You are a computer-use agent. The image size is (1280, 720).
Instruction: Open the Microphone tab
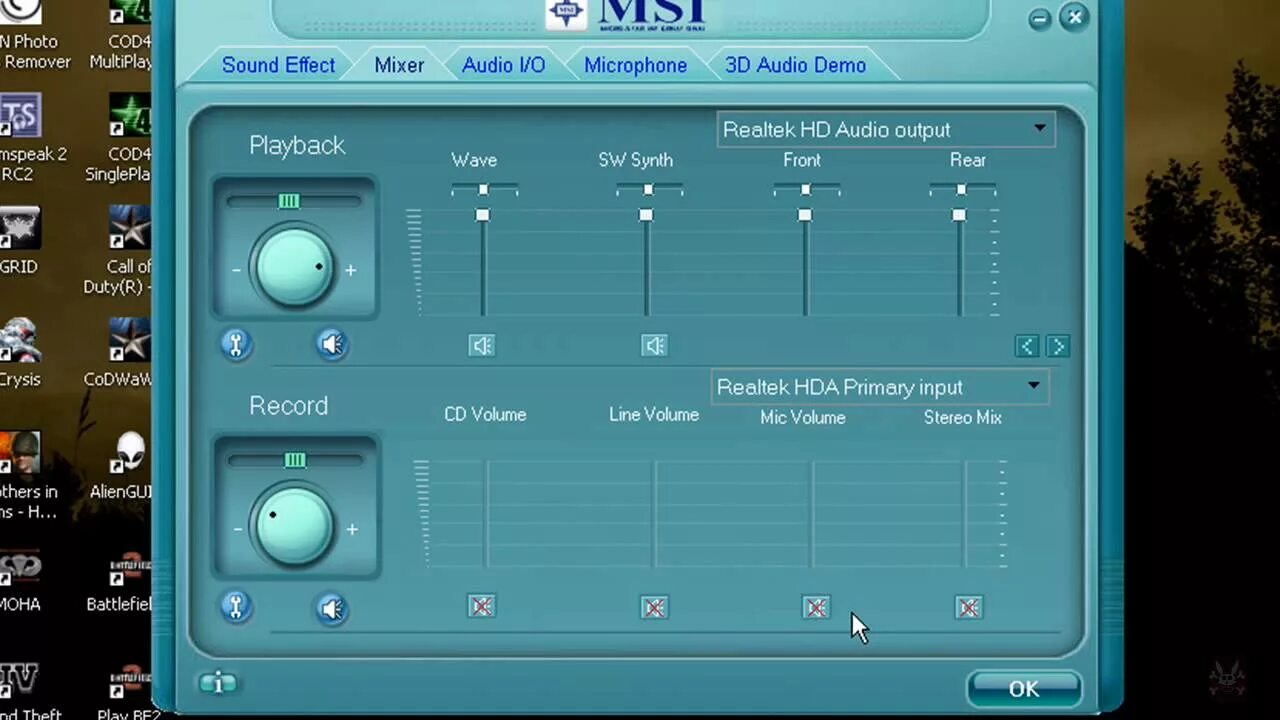coord(635,65)
